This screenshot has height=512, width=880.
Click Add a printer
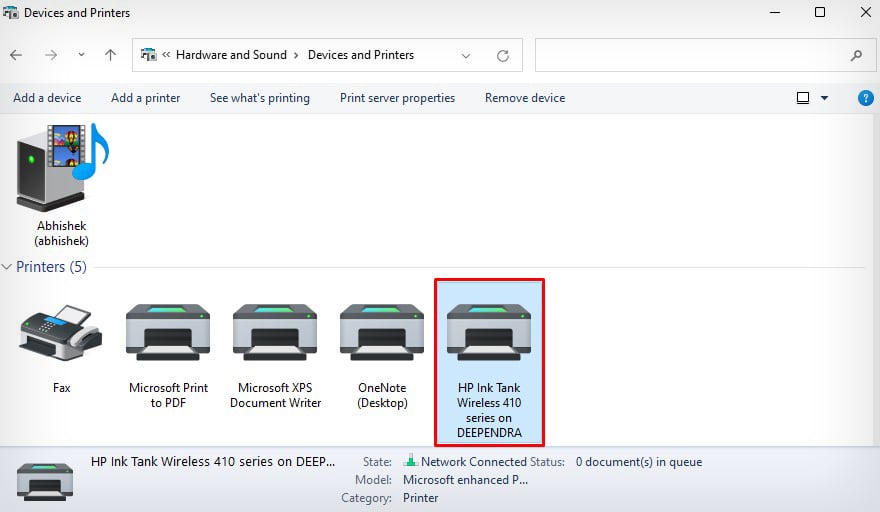pos(145,98)
